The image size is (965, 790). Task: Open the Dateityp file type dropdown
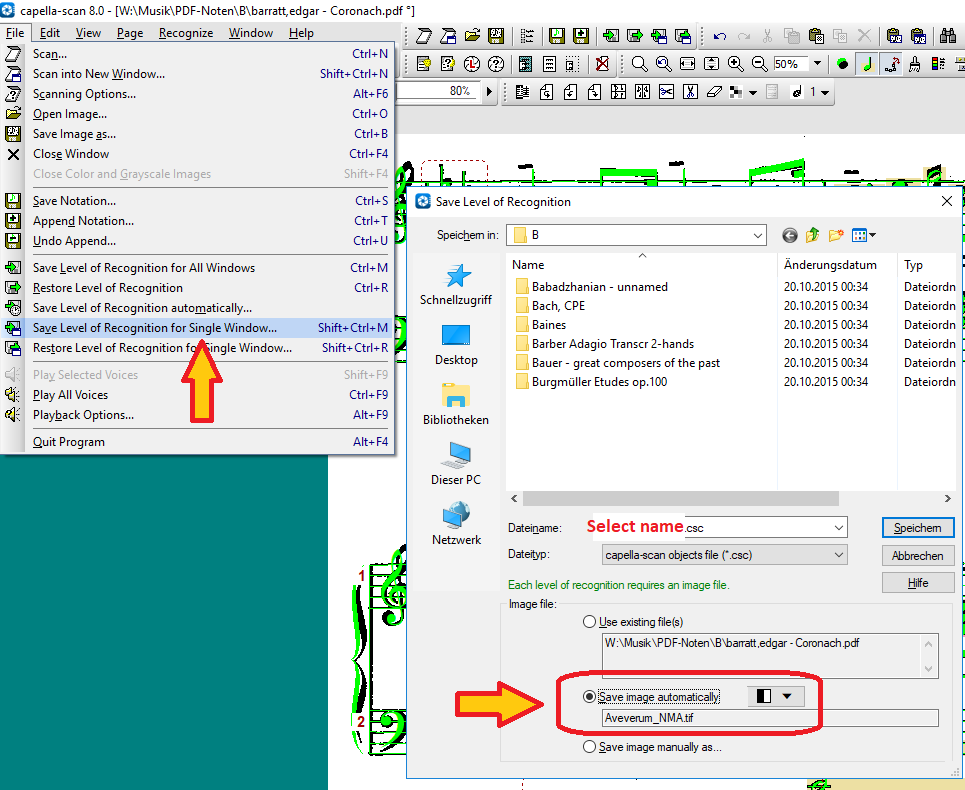[x=838, y=555]
